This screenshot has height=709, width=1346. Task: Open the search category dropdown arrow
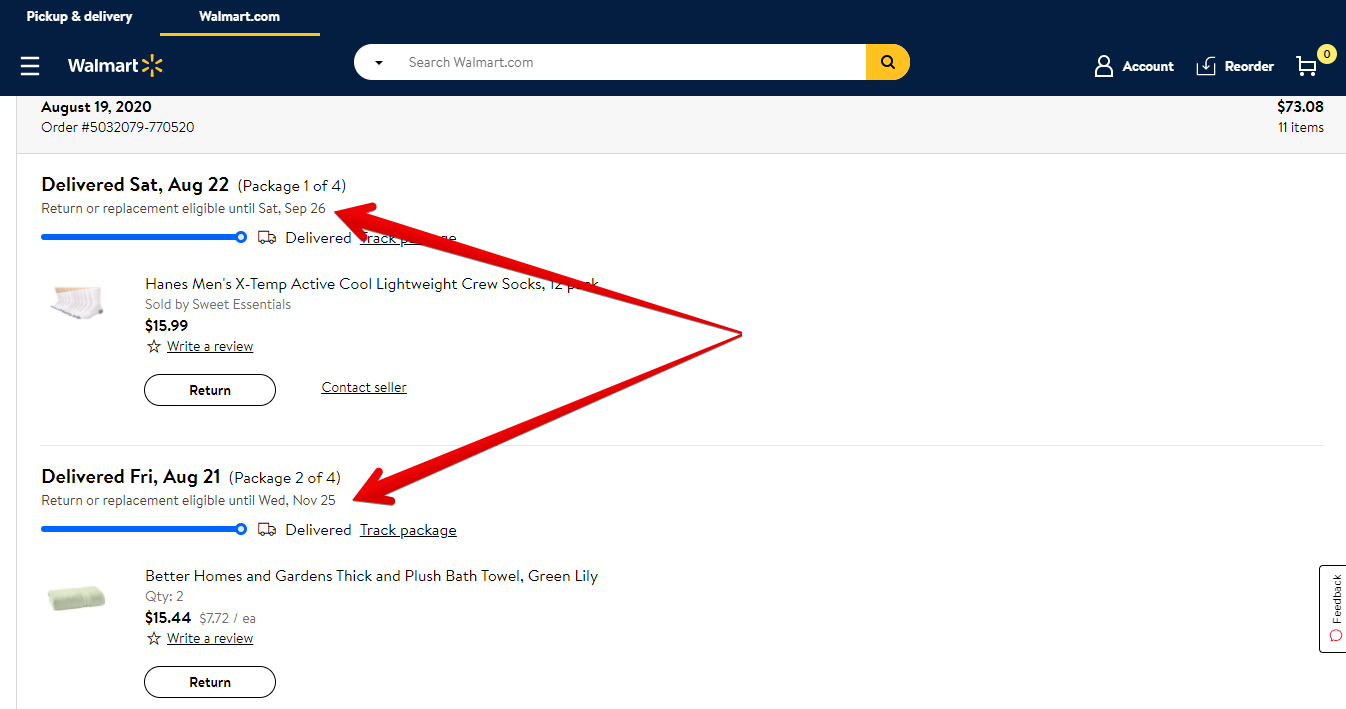[x=379, y=63]
